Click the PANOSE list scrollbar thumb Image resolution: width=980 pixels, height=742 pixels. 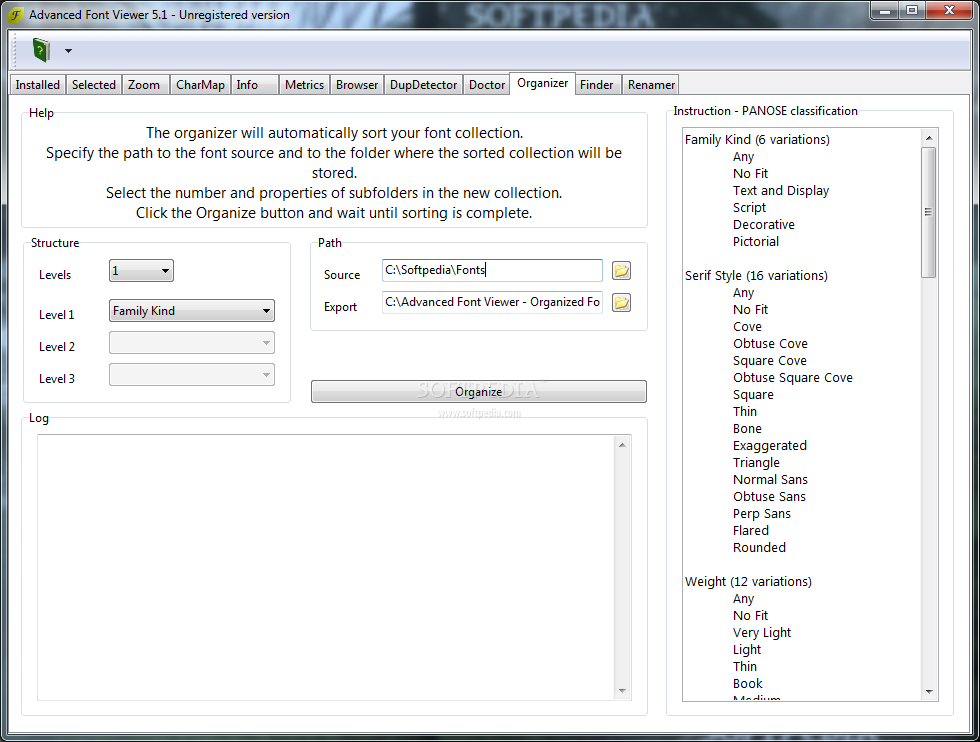tap(929, 213)
